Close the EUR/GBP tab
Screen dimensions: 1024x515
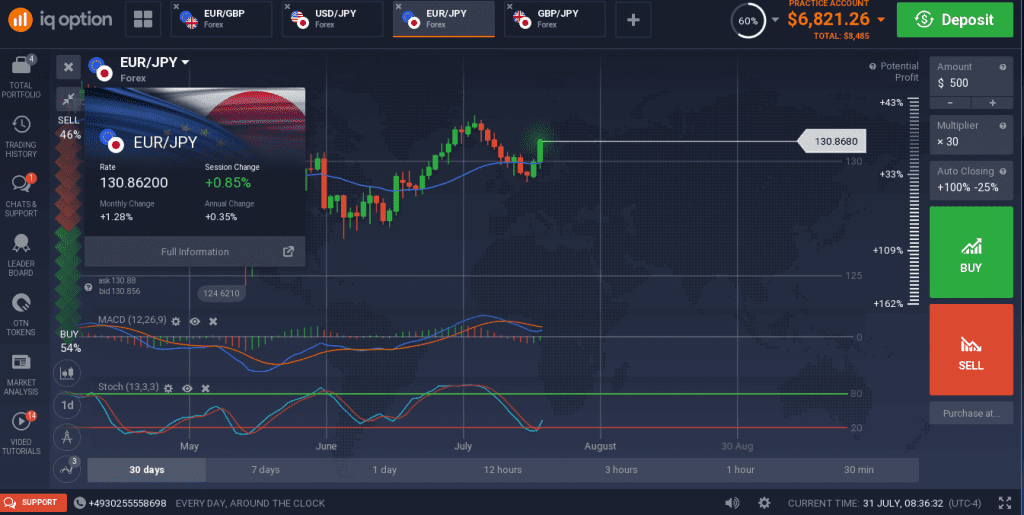(x=176, y=7)
